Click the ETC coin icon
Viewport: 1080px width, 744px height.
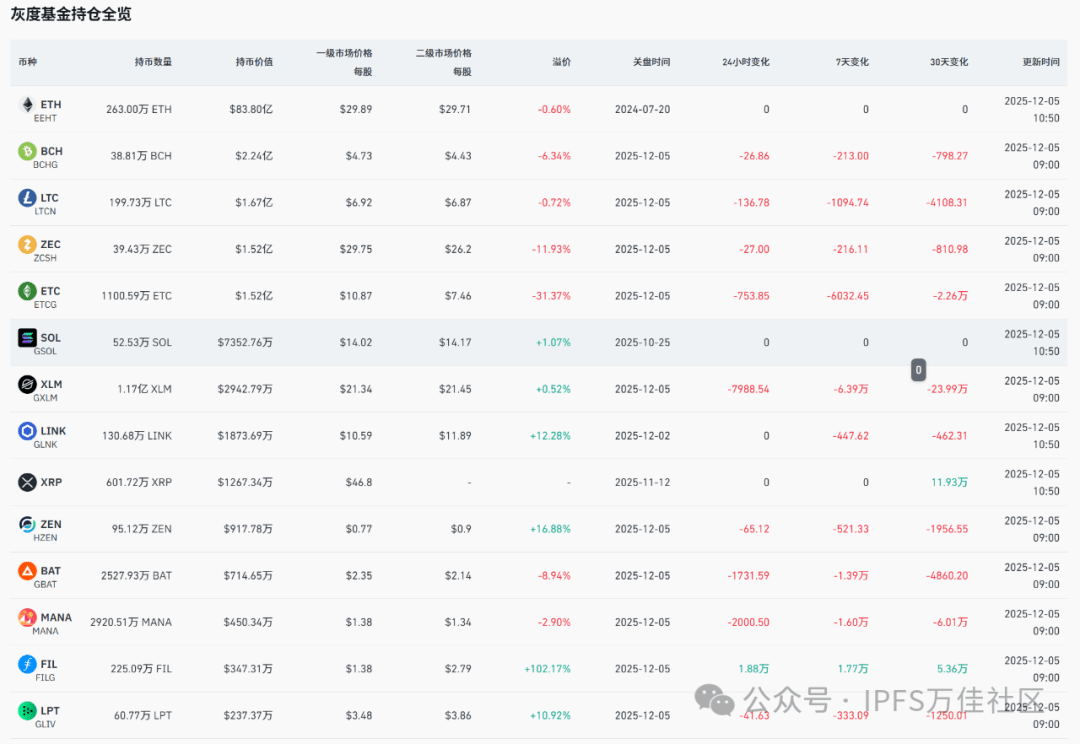28,291
